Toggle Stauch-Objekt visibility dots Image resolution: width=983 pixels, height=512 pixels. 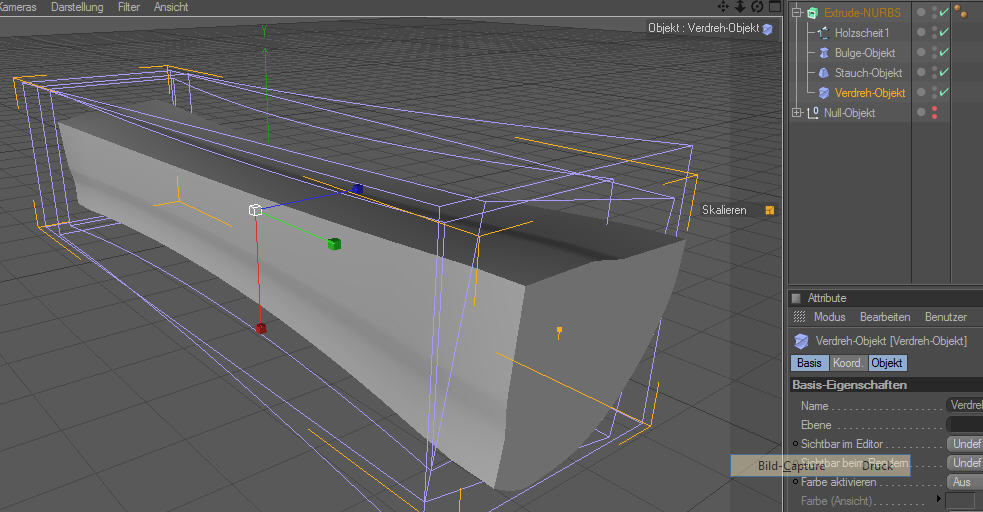[x=934, y=73]
